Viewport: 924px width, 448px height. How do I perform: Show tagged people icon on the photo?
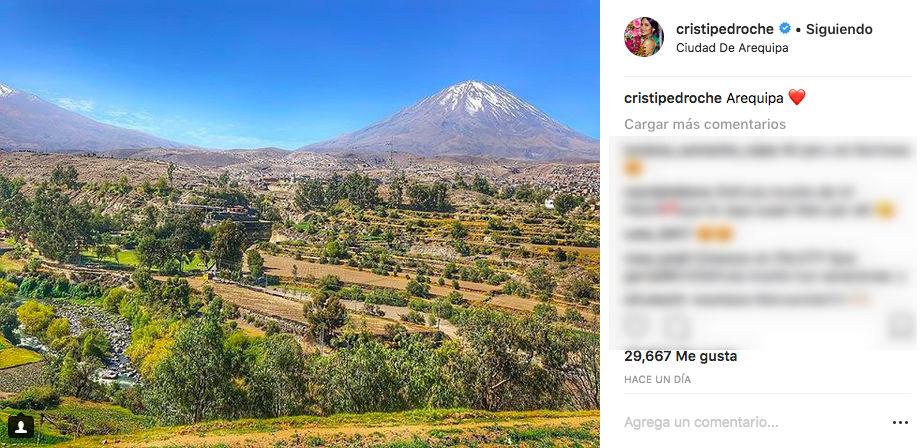21,427
